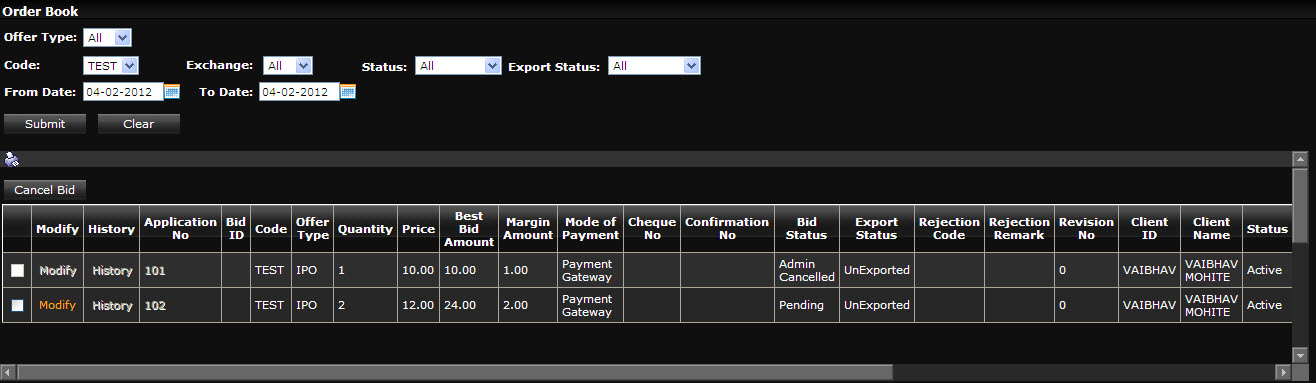Screen dimensions: 1316x383
Task: Click the Client ID column header
Action: click(1149, 229)
